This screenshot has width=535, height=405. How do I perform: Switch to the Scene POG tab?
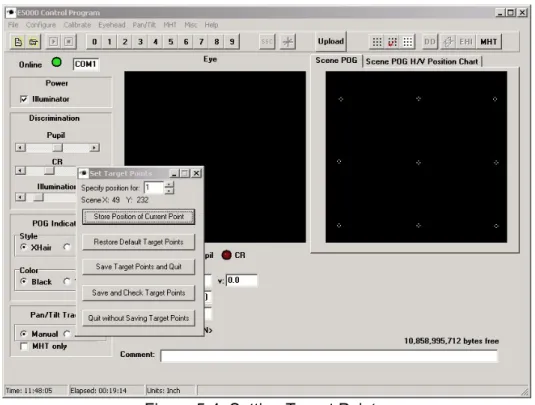tap(336, 60)
